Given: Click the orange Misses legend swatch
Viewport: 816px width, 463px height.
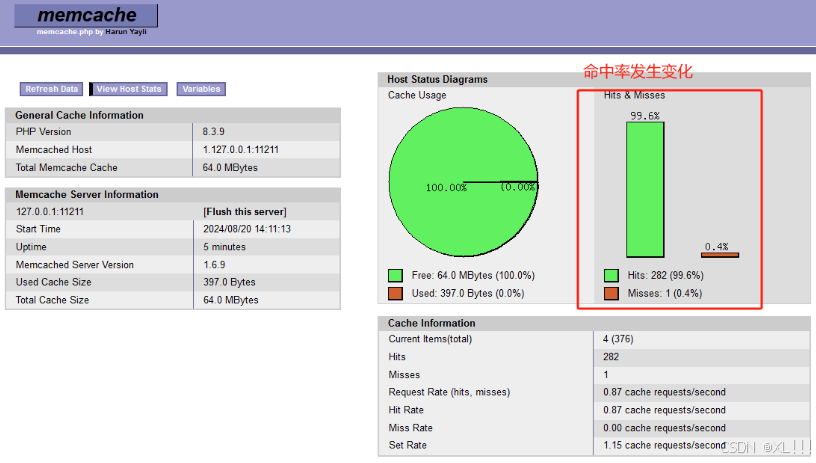Looking at the screenshot, I should [x=611, y=293].
